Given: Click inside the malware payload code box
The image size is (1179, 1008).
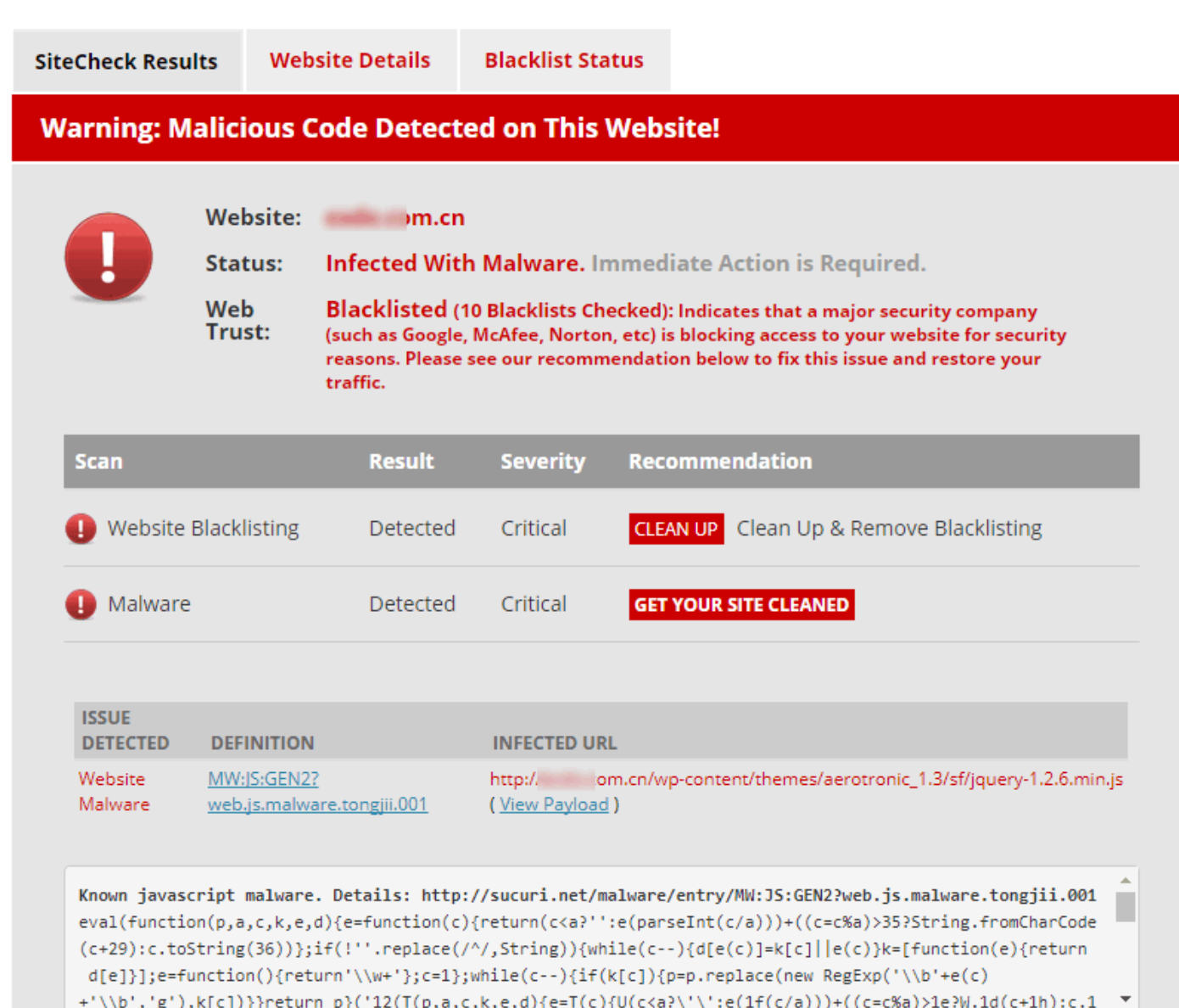Looking at the screenshot, I should [585, 948].
